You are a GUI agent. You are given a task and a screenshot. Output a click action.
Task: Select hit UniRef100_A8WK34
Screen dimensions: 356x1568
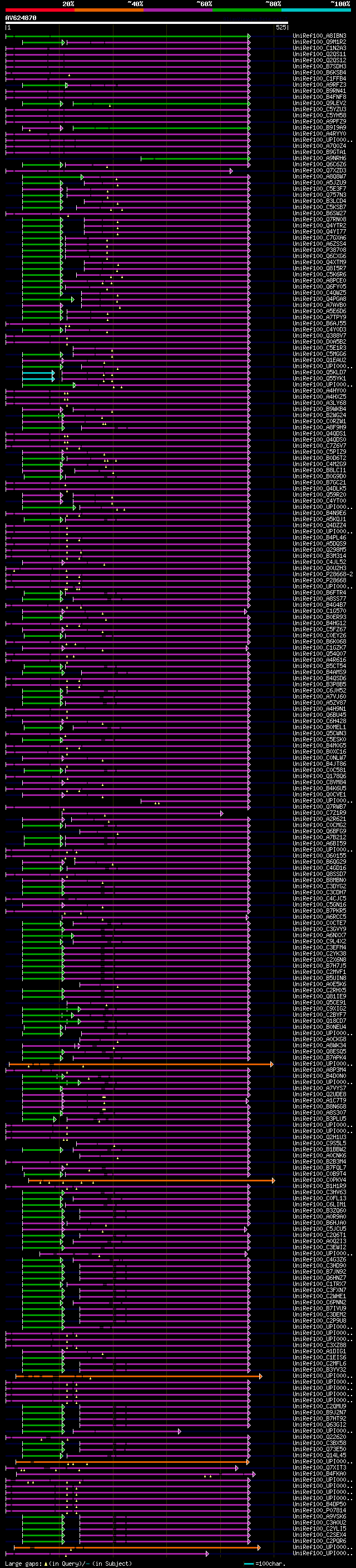[x=319, y=1045]
